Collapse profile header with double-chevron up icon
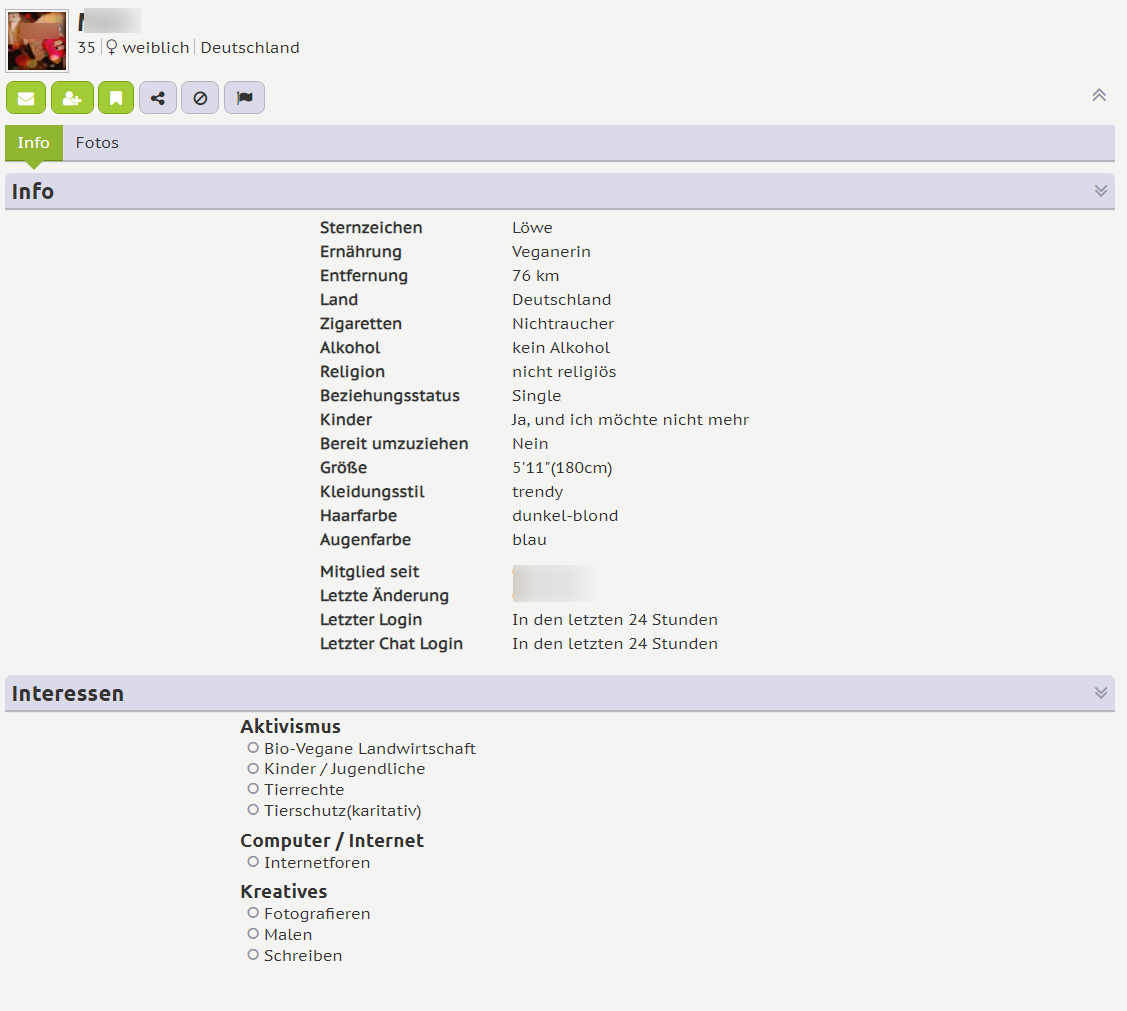The image size is (1127, 1011). click(1099, 95)
